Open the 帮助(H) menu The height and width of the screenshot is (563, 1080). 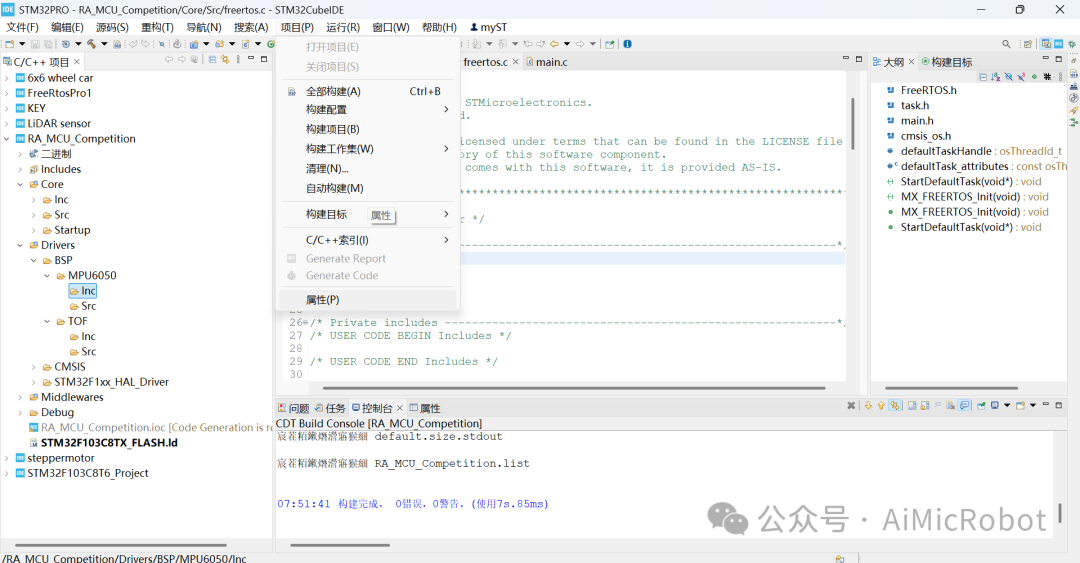pyautogui.click(x=439, y=27)
